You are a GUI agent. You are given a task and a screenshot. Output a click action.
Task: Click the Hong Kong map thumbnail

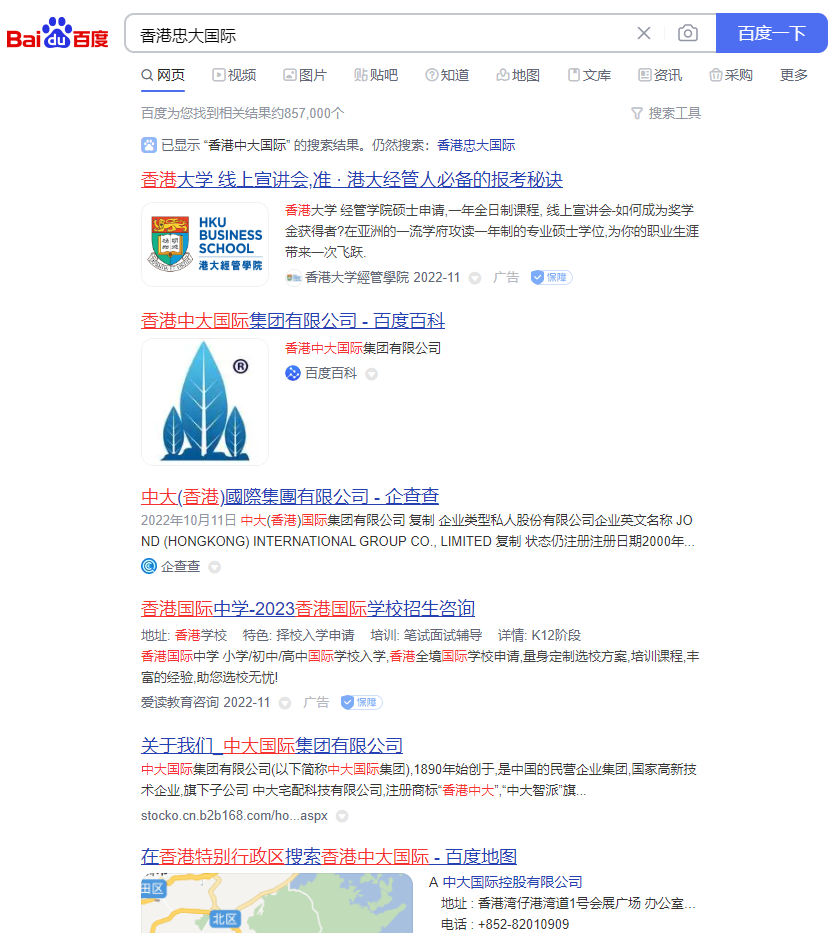pos(277,903)
